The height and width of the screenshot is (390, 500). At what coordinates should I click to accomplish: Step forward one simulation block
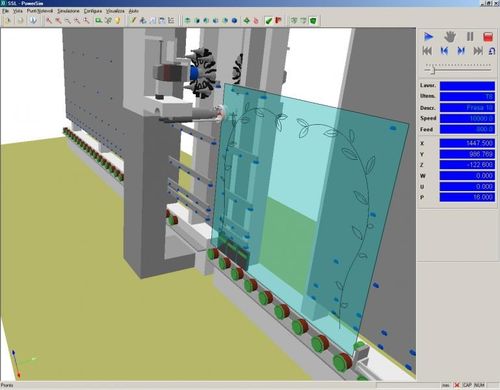point(461,51)
